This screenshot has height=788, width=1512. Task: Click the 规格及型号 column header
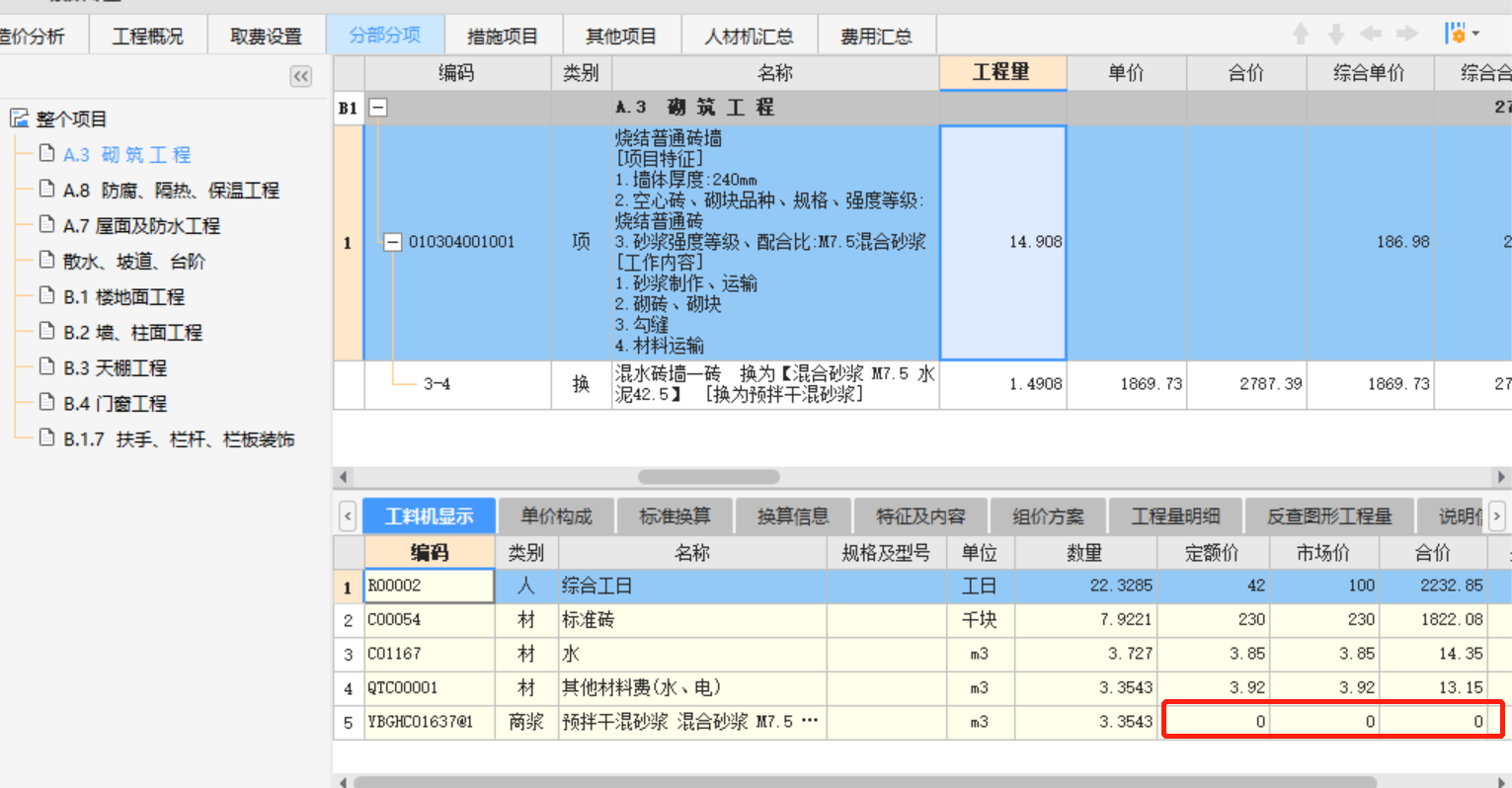(x=886, y=553)
